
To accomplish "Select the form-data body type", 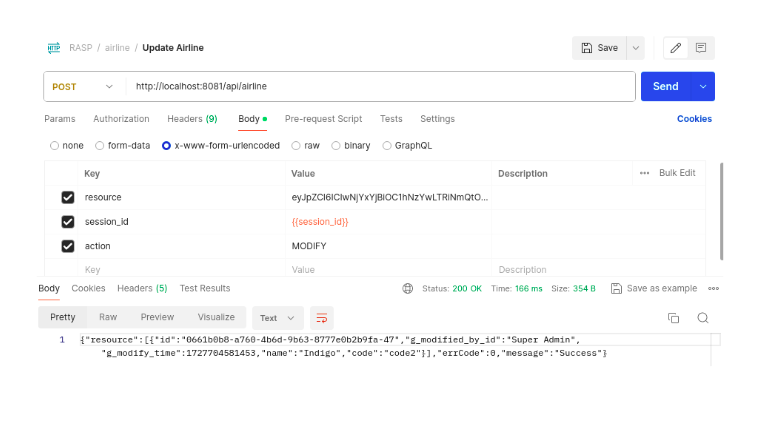I will point(100,146).
